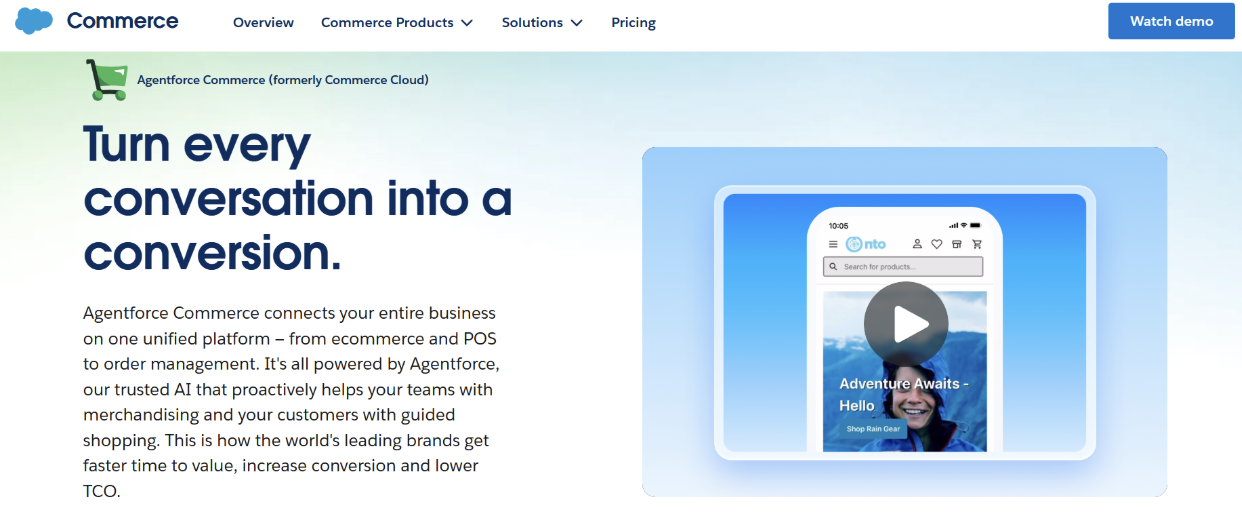The image size is (1242, 512).
Task: Play the demo video
Action: click(906, 324)
